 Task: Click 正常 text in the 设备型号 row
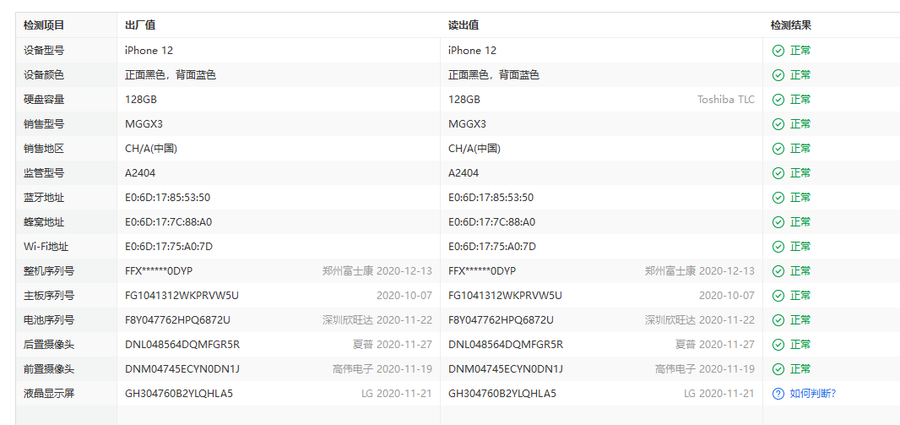point(800,51)
